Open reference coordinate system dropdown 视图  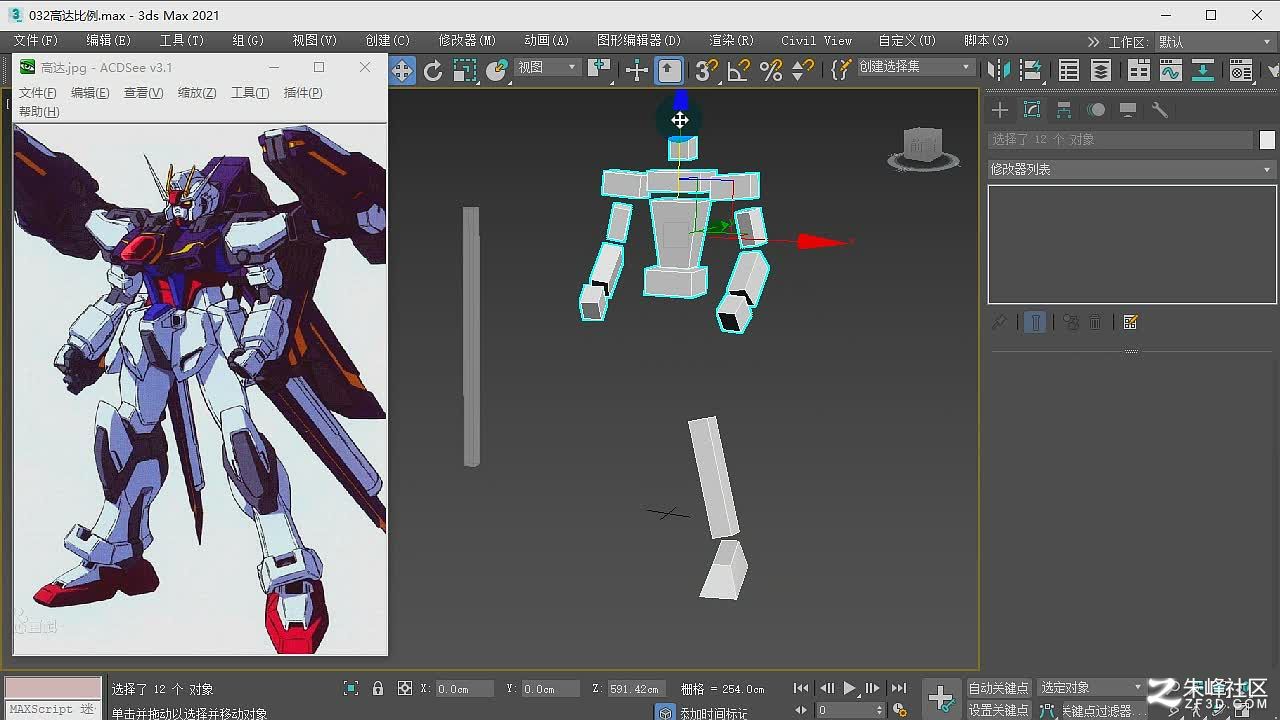(547, 67)
